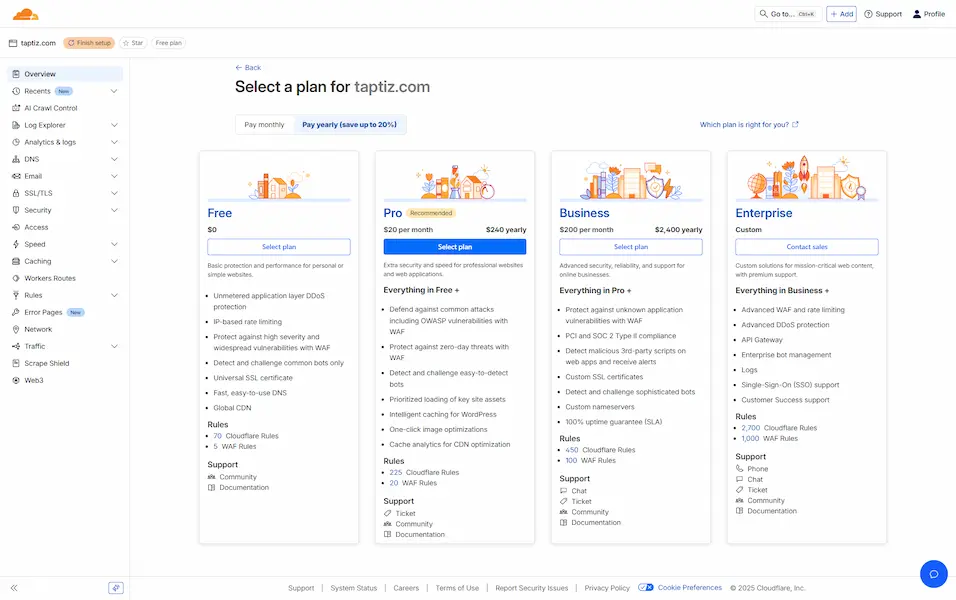The width and height of the screenshot is (956, 600).
Task: Collapse the sidebar with the double-chevron icon
Action: (14, 588)
